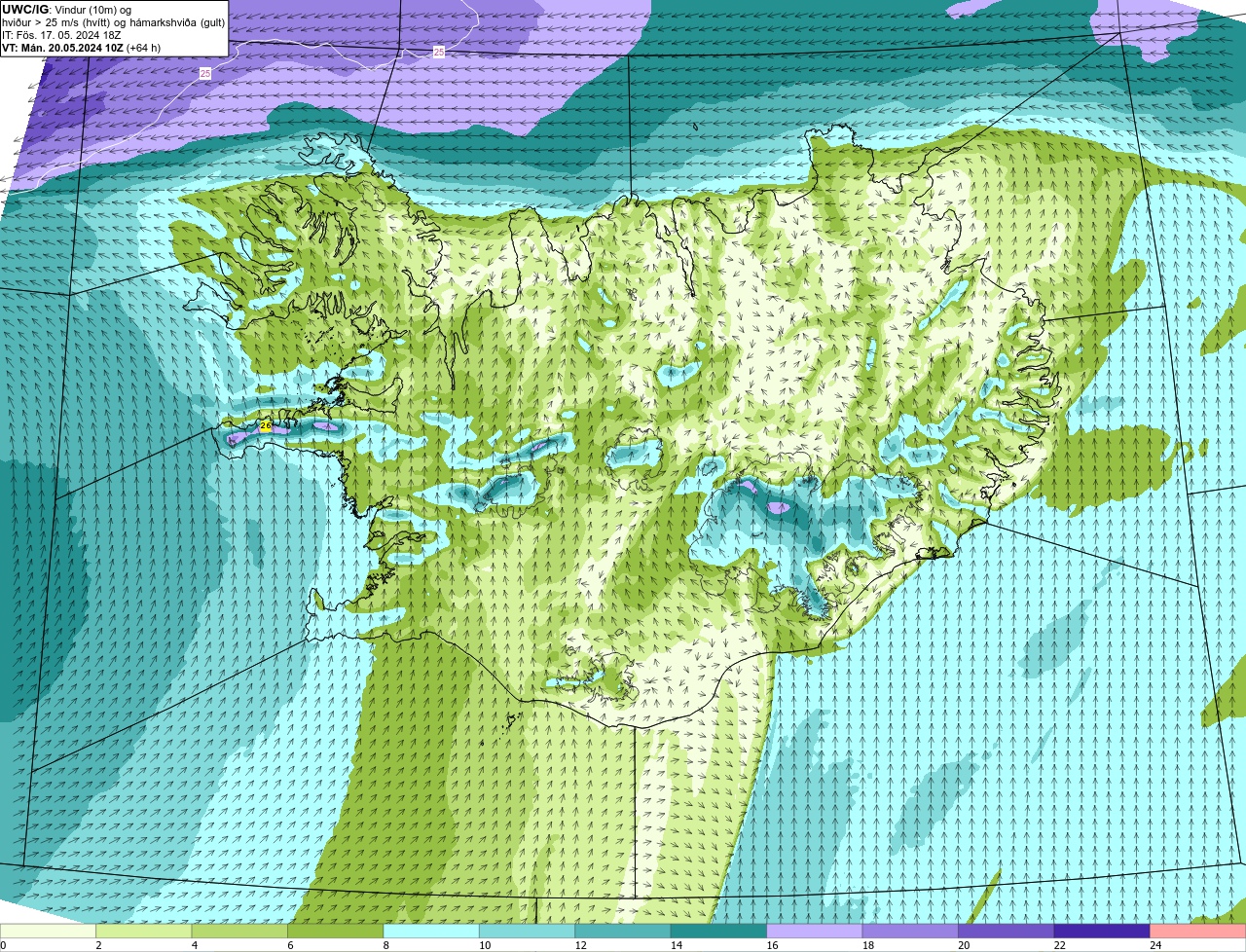
Task: Click the colorbar tick label 20
Action: tap(964, 945)
